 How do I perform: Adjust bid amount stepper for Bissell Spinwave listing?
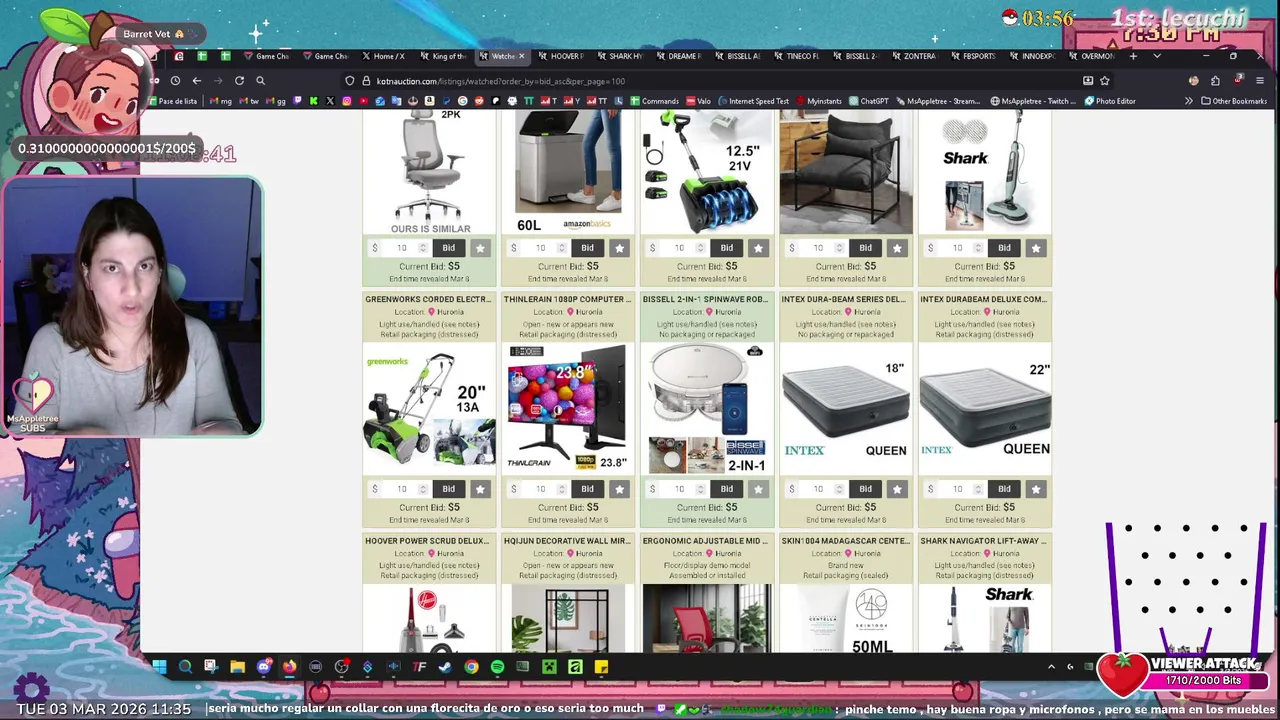click(701, 489)
